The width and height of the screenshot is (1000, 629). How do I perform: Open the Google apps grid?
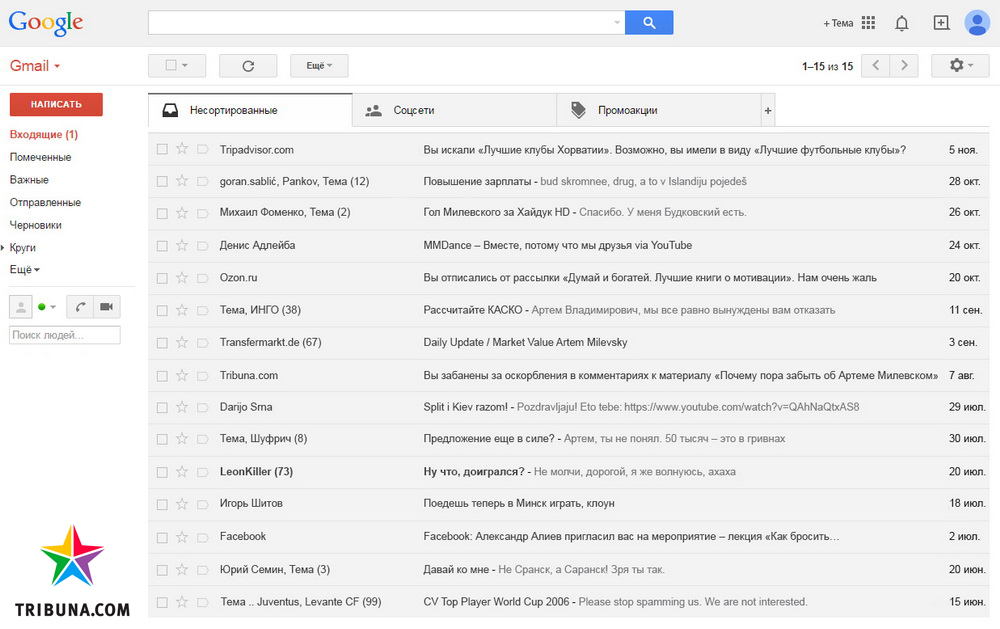tap(868, 23)
